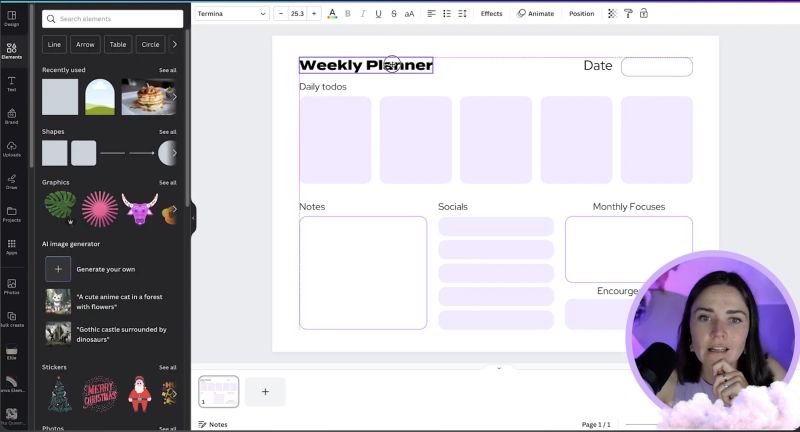Viewport: 800px width, 432px height.
Task: See all Shapes
Action: pos(167,132)
